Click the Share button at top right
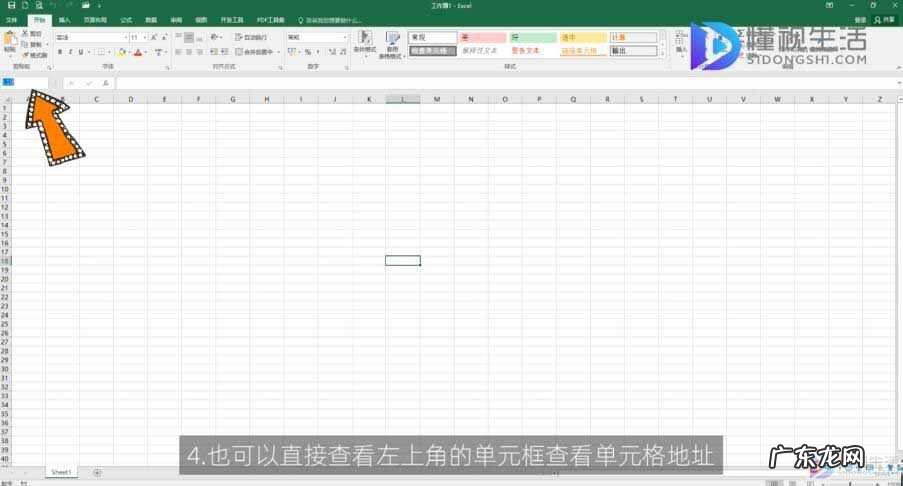 (x=884, y=20)
